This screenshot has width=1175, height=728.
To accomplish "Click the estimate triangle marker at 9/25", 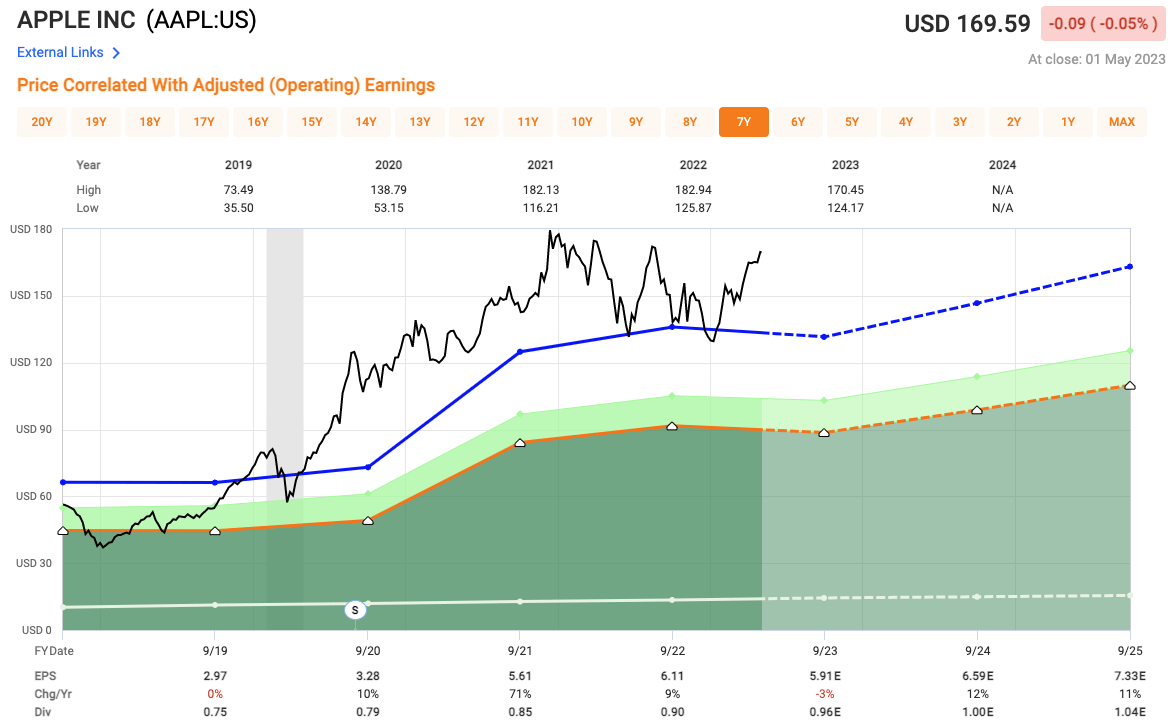I will pyautogui.click(x=1130, y=385).
